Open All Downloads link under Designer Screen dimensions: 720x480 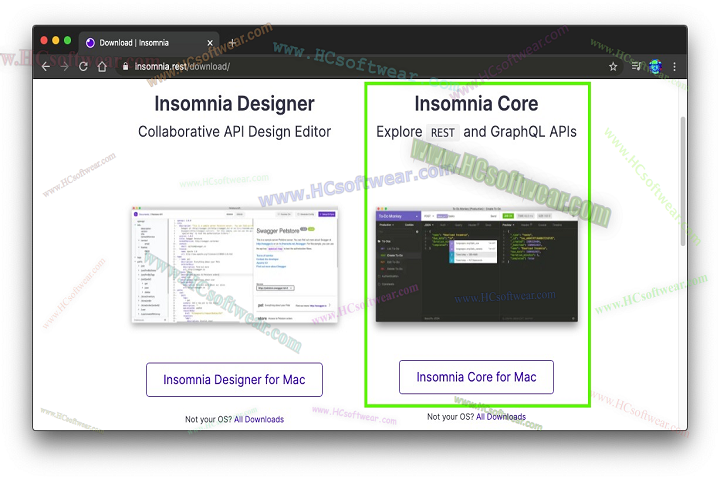[x=258, y=420]
